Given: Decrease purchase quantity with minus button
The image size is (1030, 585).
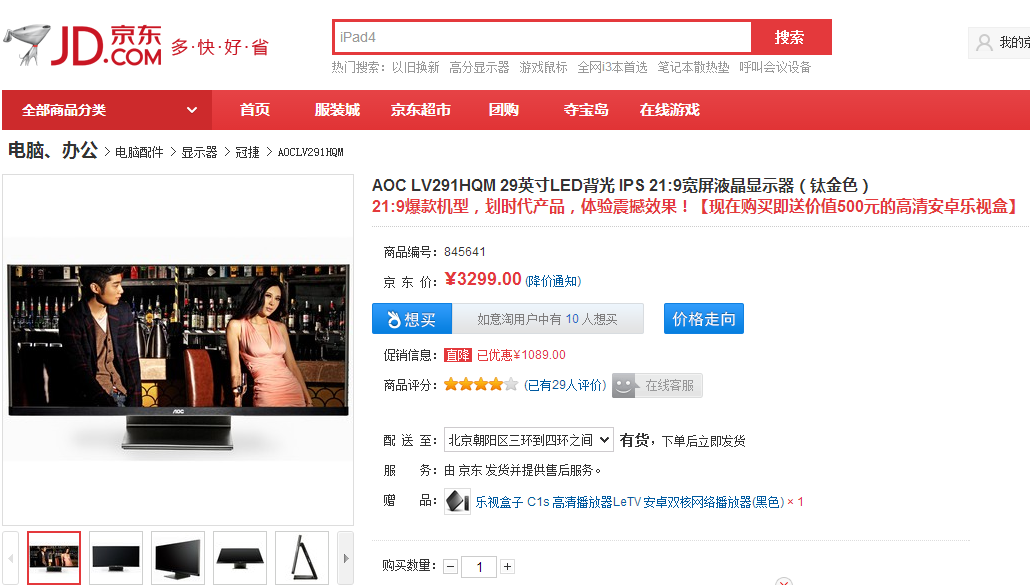Looking at the screenshot, I should tap(451, 567).
